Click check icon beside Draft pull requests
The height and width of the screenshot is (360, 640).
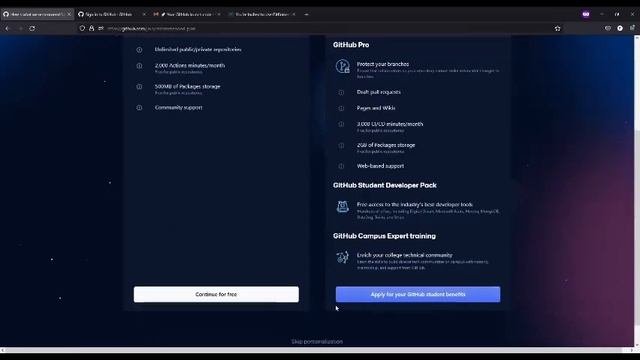coord(341,93)
